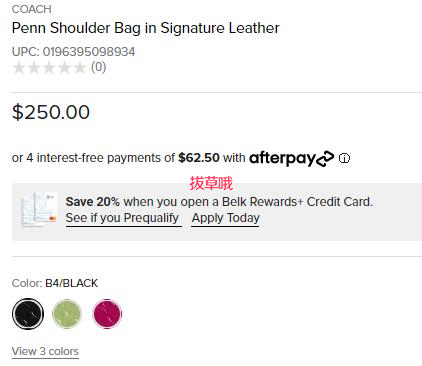This screenshot has width=422, height=366.
Task: Pick the magenta pink color swatch
Action: [x=107, y=314]
